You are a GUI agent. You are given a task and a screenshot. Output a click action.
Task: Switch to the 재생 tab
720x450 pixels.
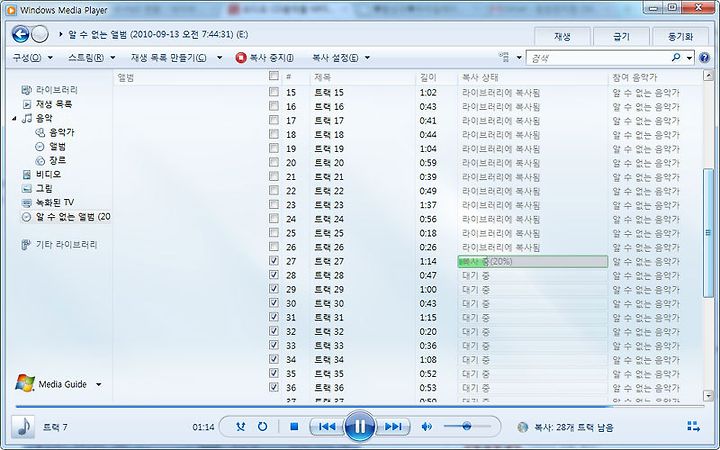(x=562, y=37)
